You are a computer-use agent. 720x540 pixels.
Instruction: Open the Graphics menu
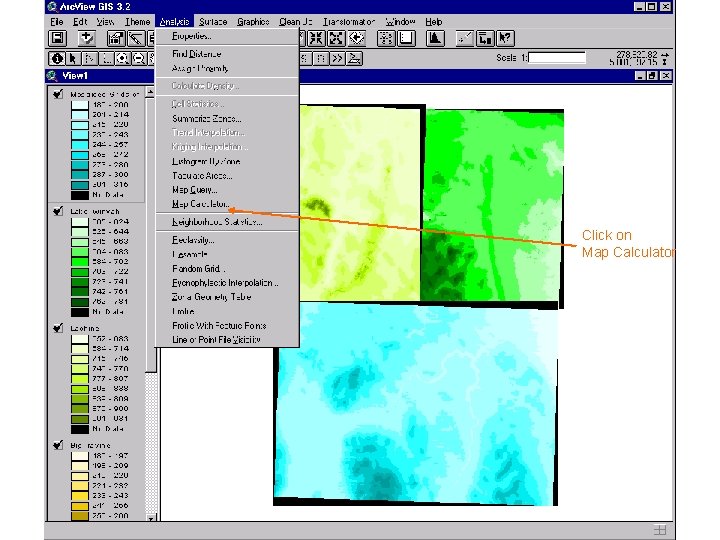click(x=253, y=21)
